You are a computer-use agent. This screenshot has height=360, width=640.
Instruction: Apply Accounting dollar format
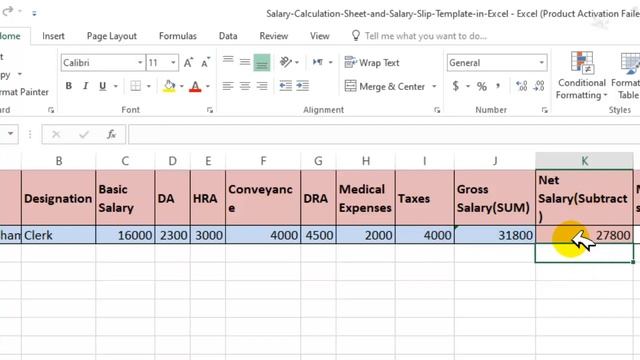[456, 86]
